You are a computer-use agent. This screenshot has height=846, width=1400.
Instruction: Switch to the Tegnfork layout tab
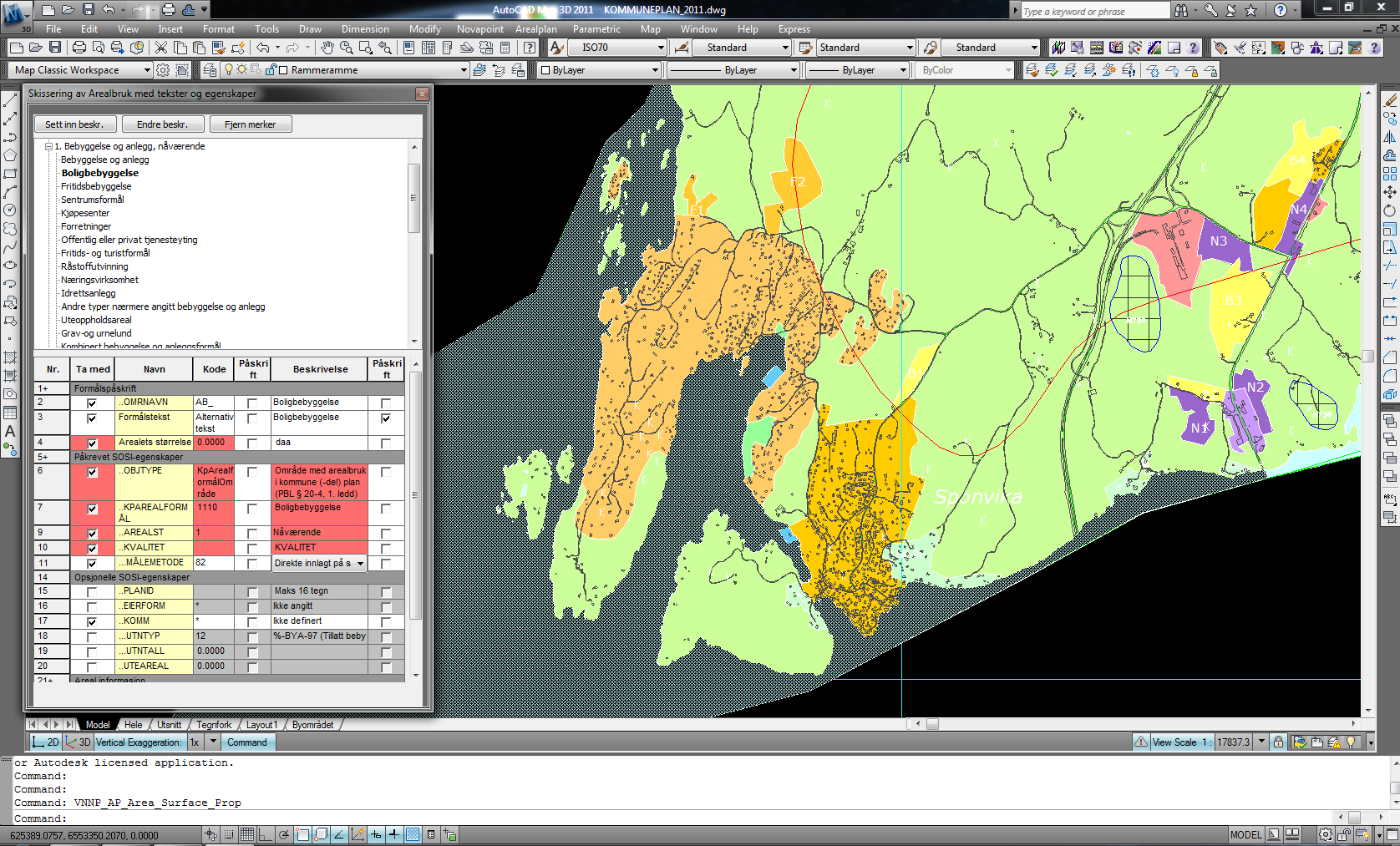click(214, 725)
